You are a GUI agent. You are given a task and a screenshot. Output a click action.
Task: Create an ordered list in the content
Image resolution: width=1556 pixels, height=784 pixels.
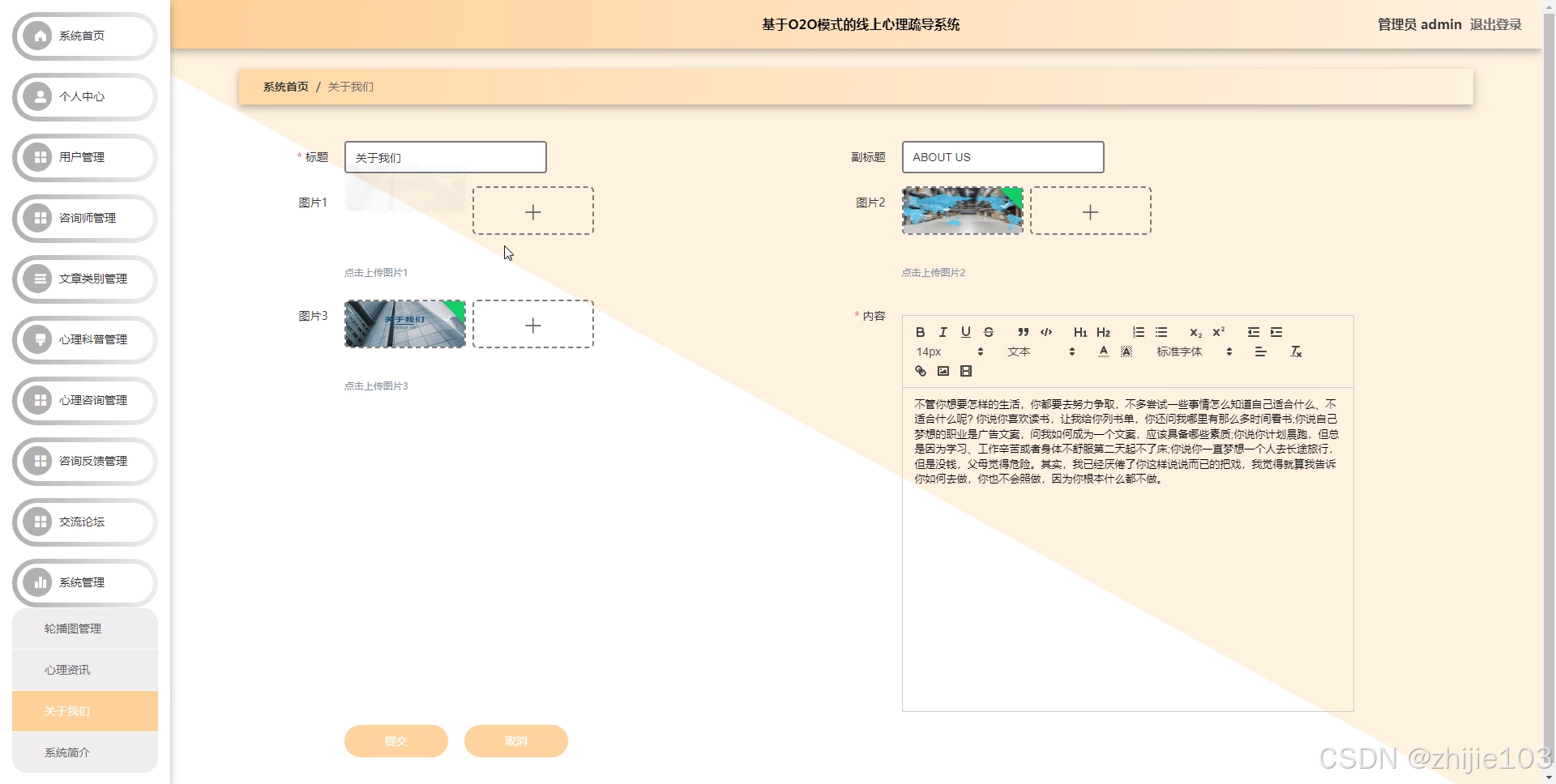1138,332
